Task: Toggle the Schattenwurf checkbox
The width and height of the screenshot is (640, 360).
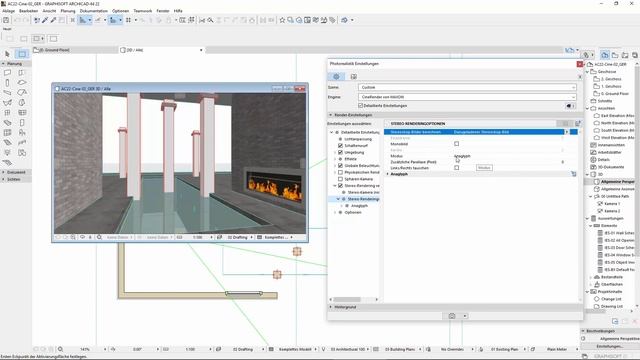Action: 340,146
